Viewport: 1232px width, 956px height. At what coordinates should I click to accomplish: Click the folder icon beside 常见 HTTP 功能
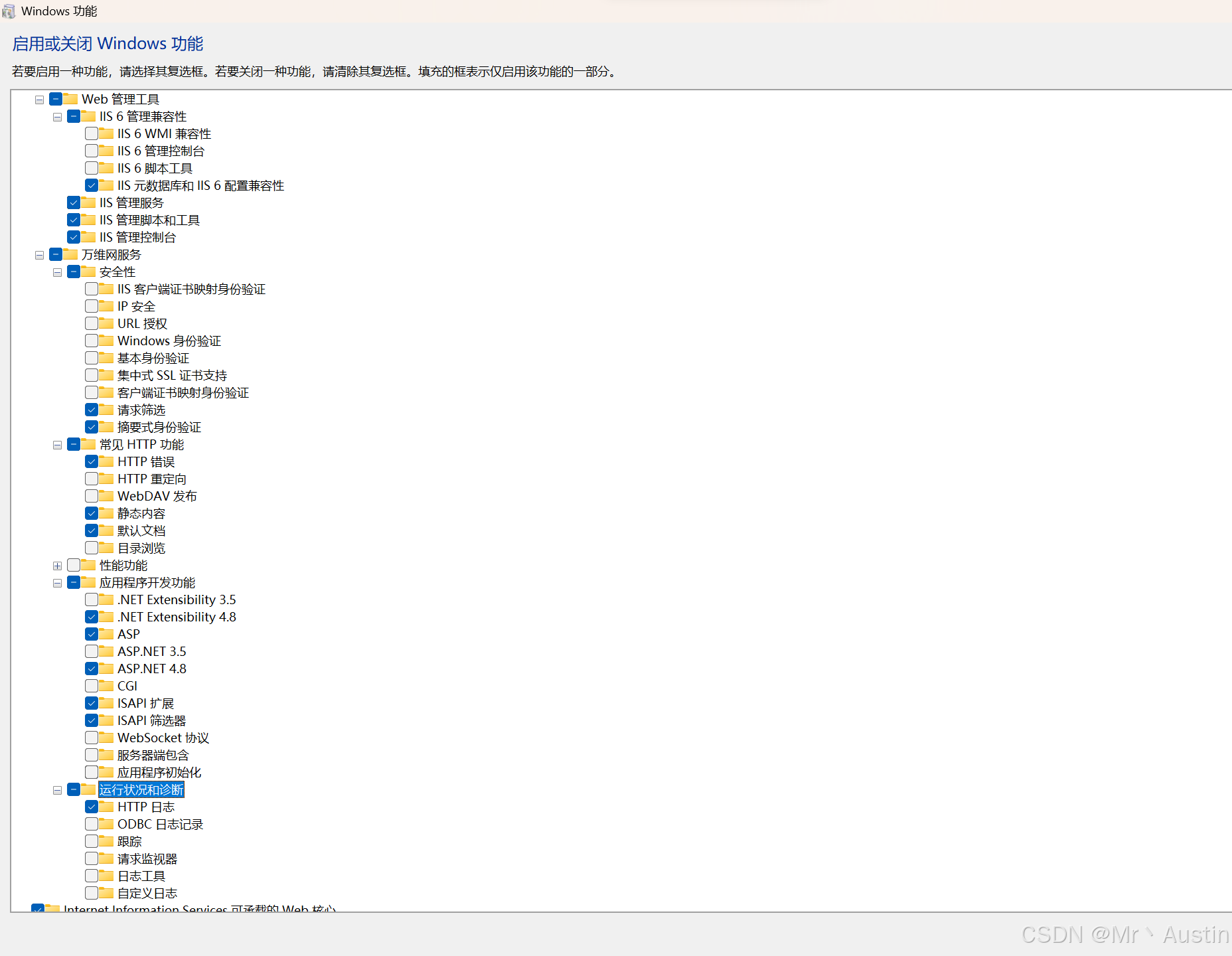(x=89, y=444)
